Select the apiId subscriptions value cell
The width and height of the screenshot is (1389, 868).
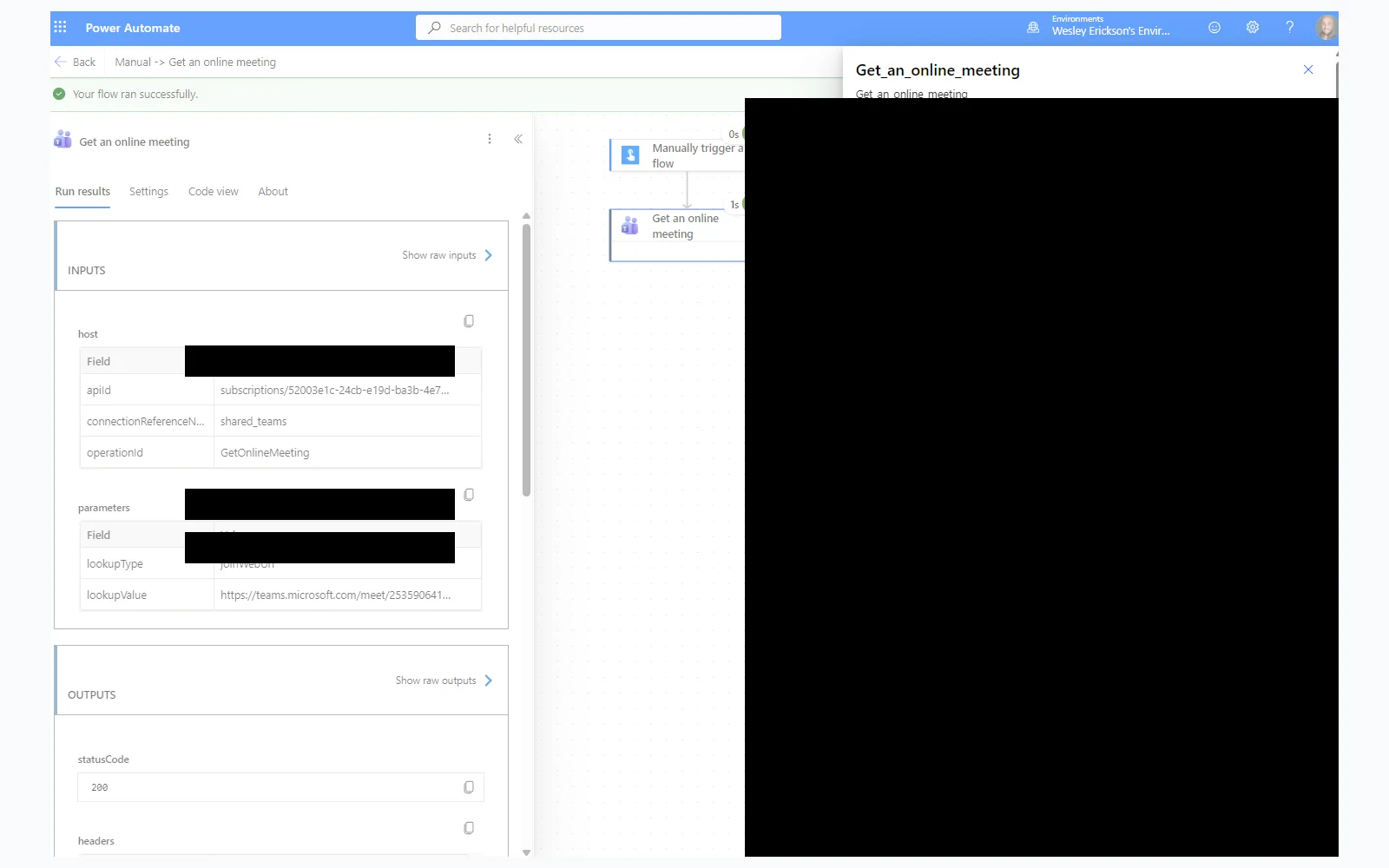point(347,391)
